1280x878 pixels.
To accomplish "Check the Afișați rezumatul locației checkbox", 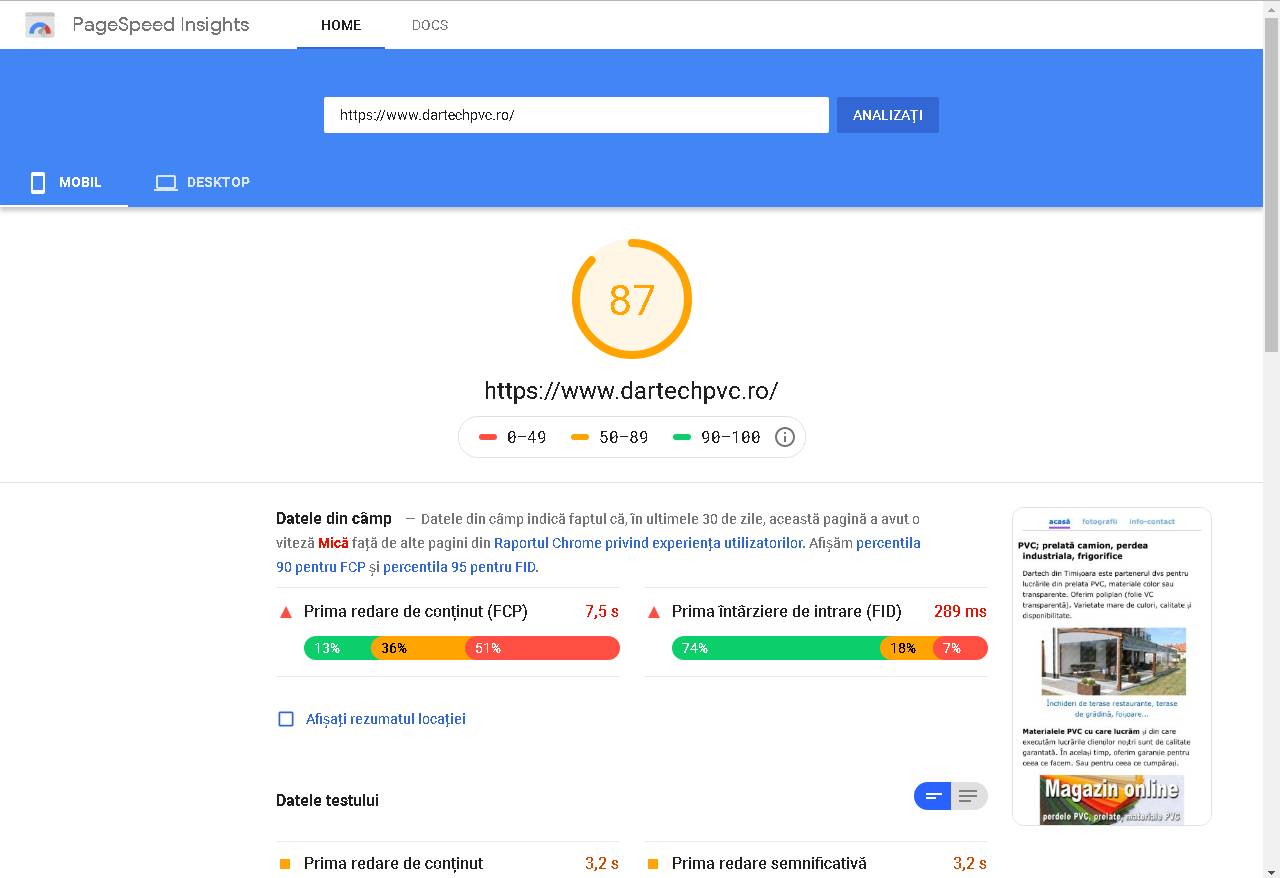I will 286,719.
